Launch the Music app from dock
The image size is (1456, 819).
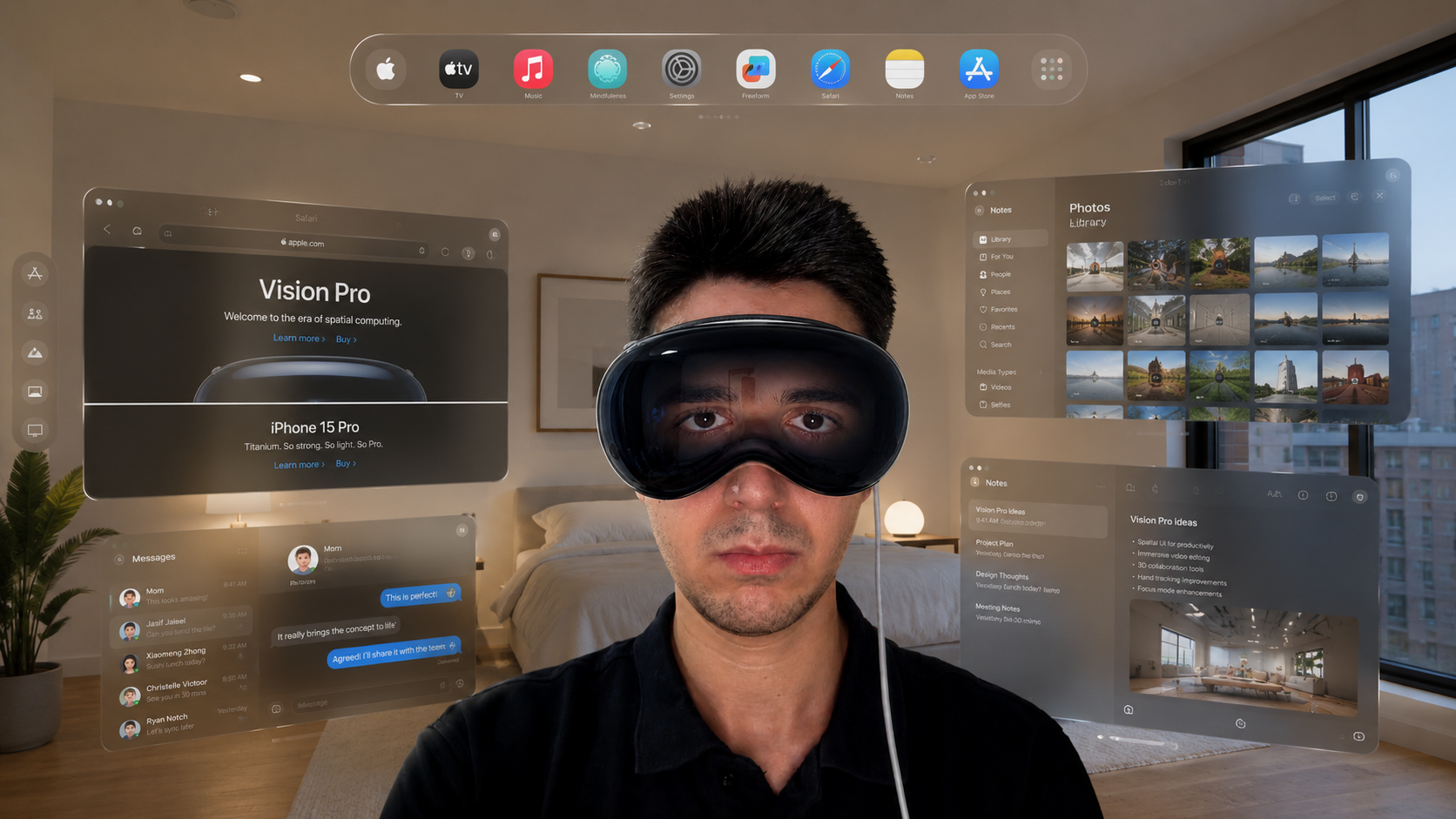point(533,69)
